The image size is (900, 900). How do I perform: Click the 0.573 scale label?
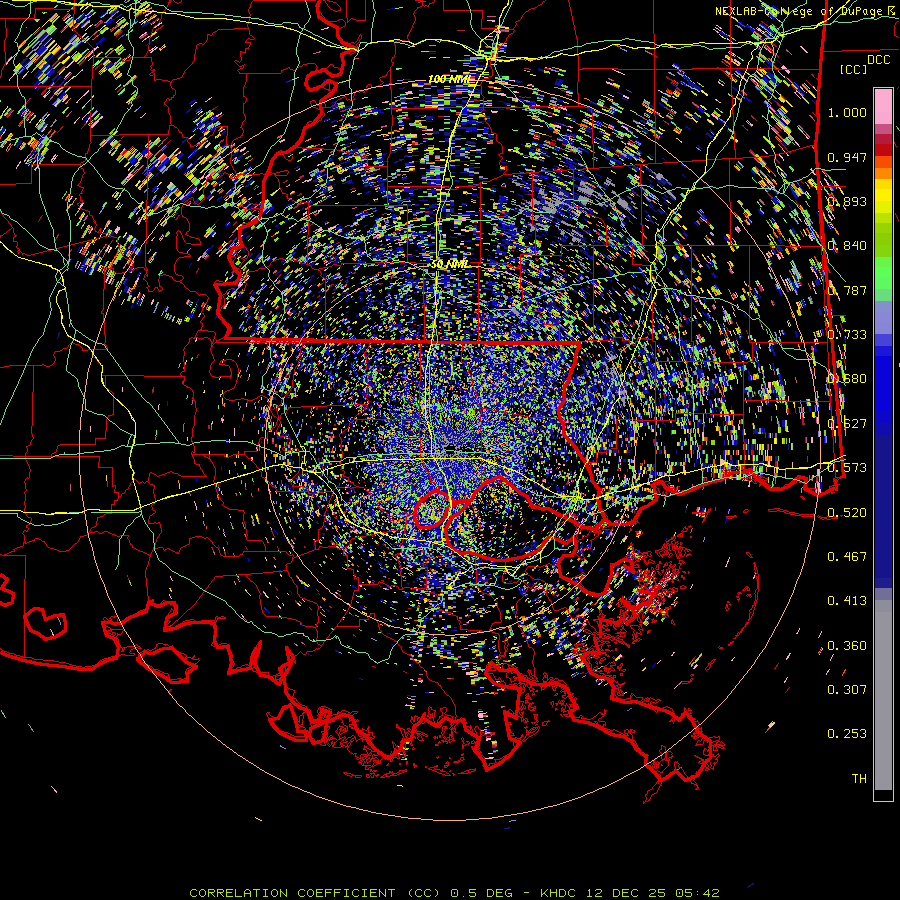[x=847, y=468]
